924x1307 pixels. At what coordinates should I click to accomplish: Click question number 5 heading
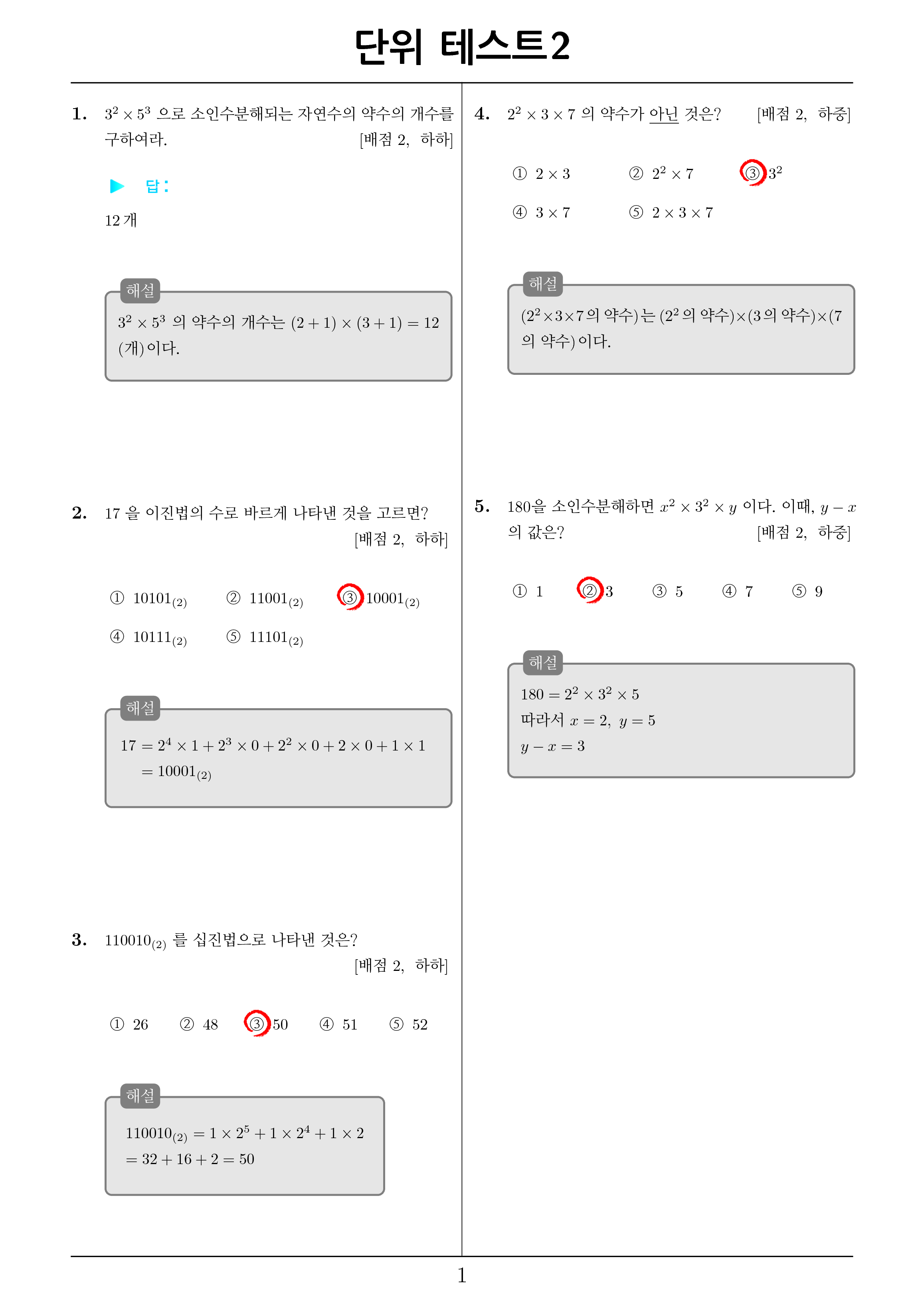click(482, 506)
